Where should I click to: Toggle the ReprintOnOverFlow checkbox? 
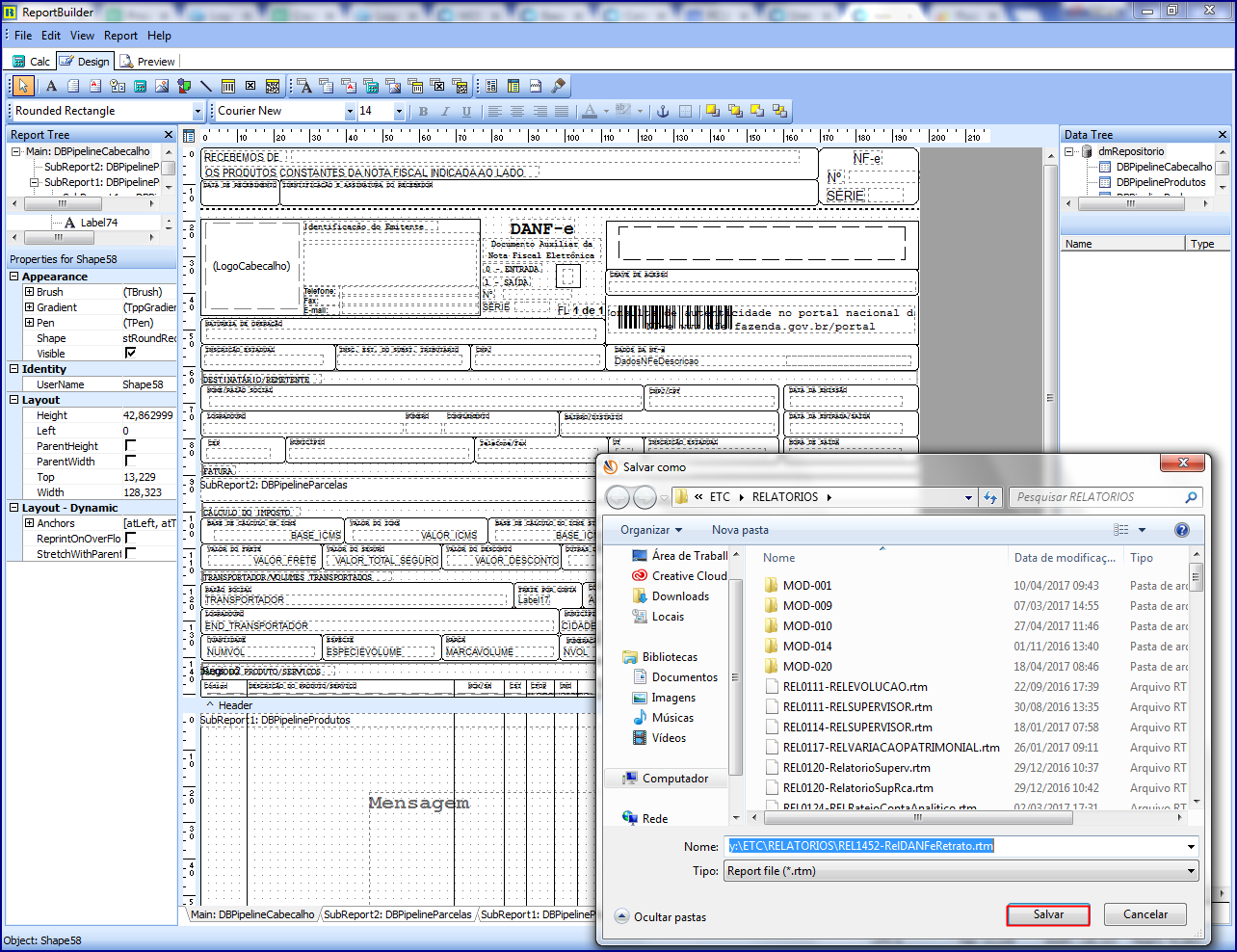point(130,539)
